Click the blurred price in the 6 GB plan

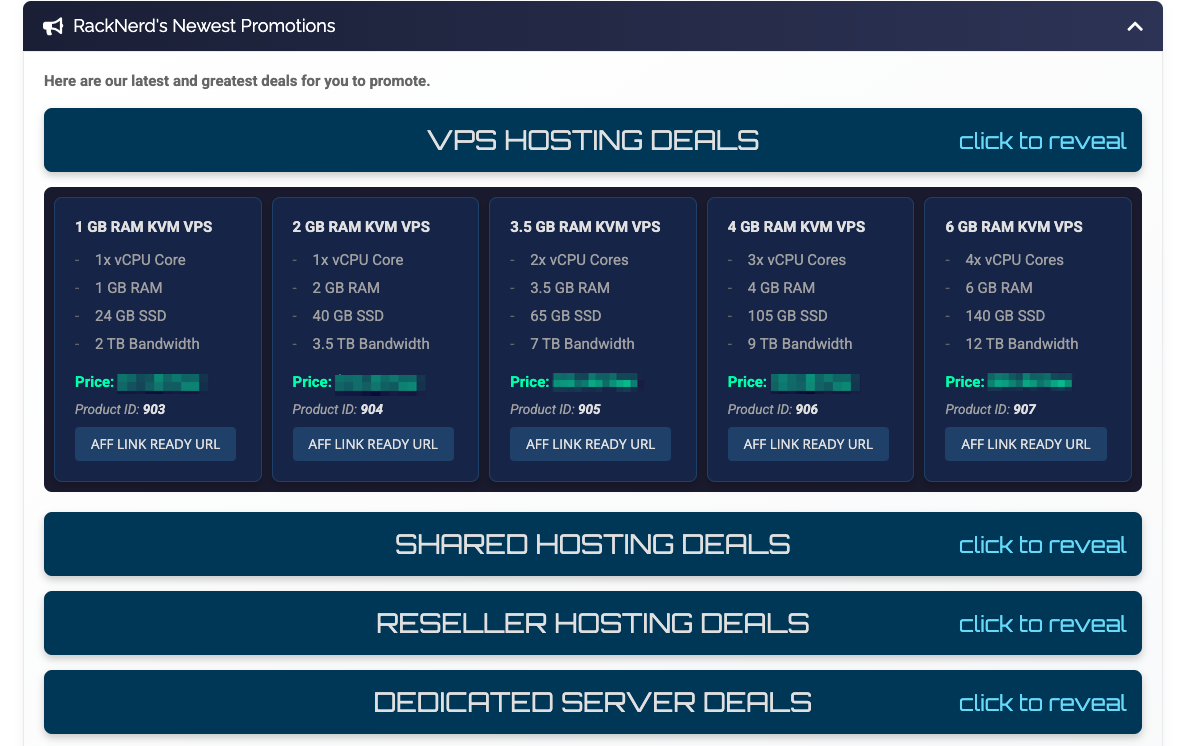(1030, 381)
